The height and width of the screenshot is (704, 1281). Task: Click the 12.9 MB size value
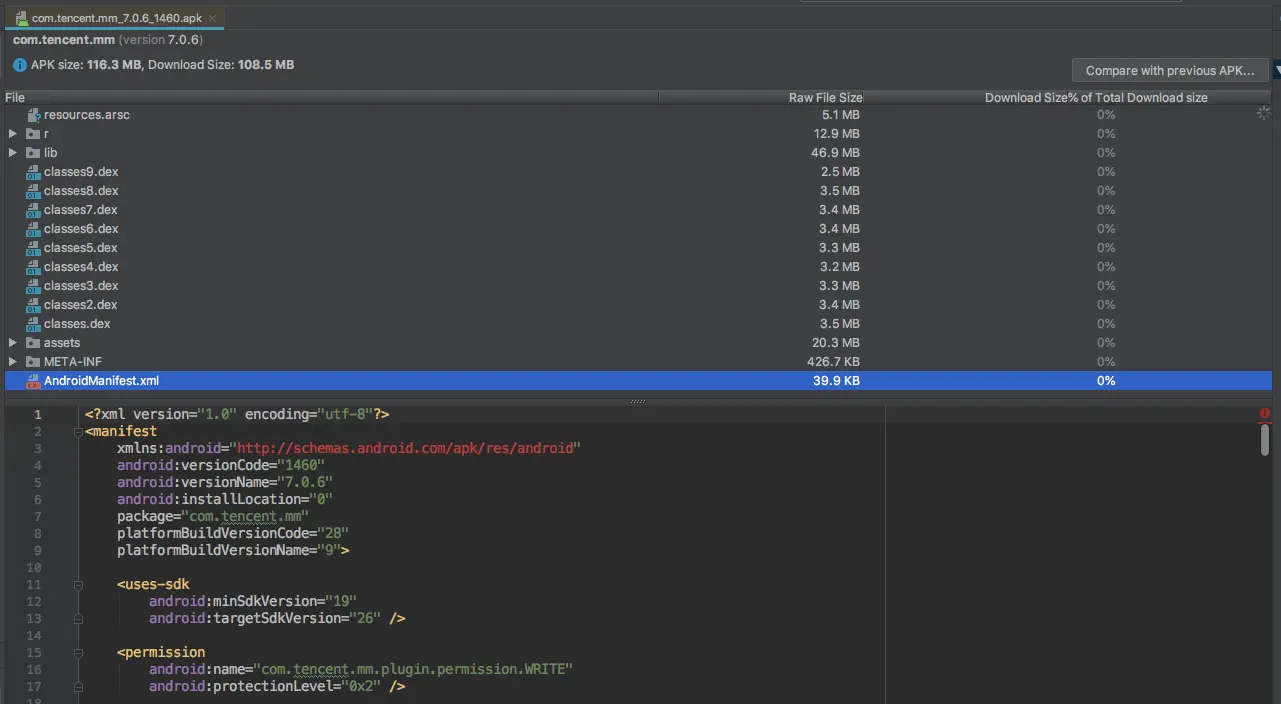[836, 134]
